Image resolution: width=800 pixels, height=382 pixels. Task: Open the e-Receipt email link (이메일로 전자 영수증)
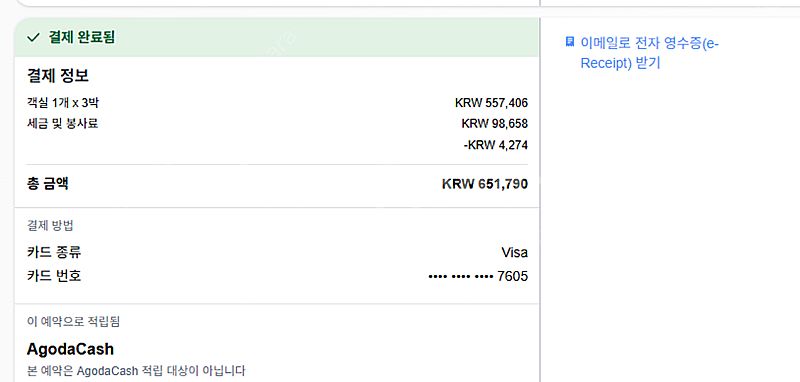[649, 53]
